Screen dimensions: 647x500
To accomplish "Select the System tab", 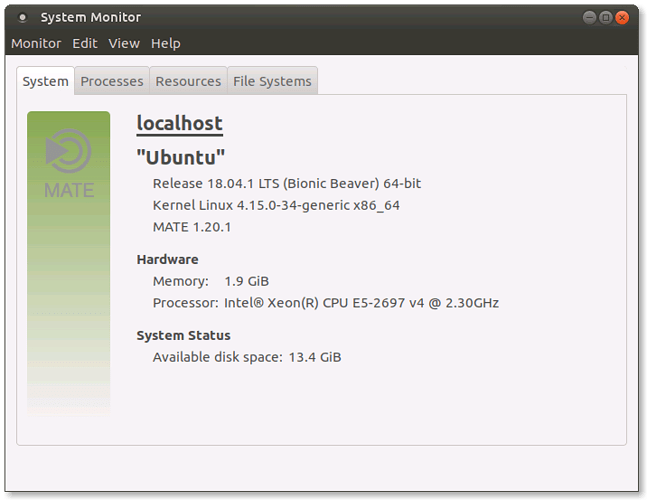I will [x=45, y=81].
